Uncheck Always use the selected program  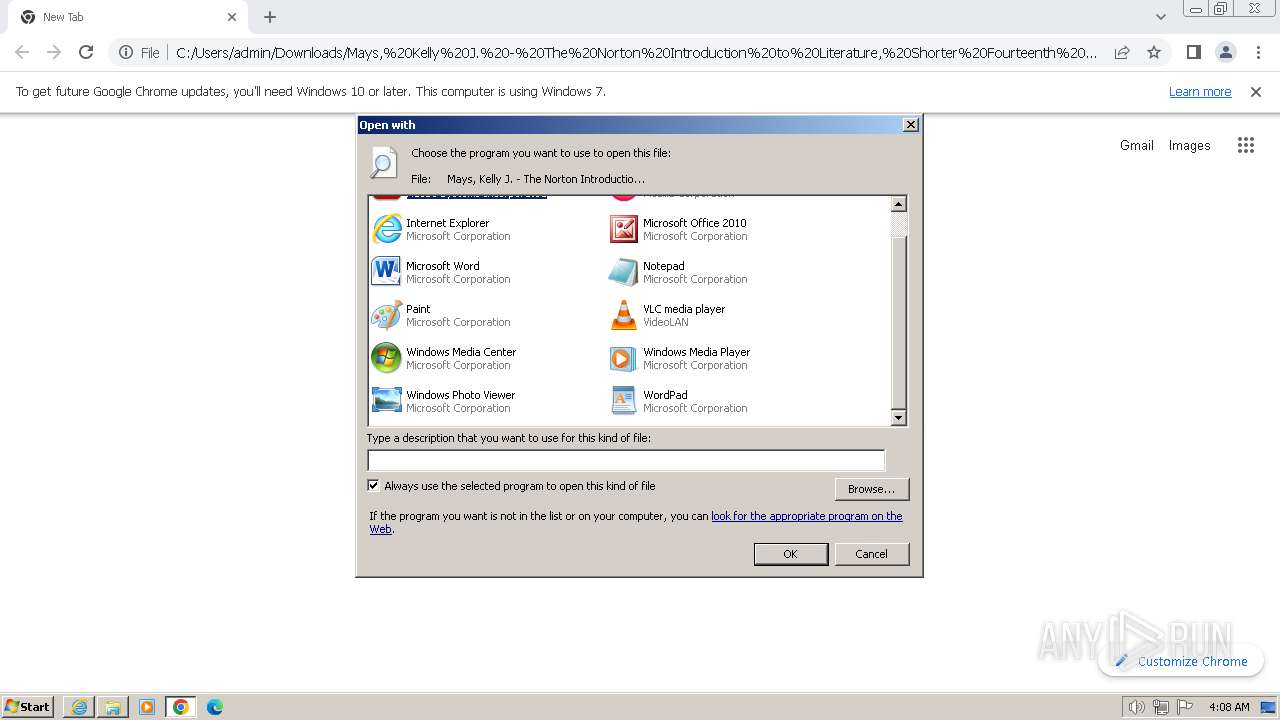pyautogui.click(x=374, y=486)
